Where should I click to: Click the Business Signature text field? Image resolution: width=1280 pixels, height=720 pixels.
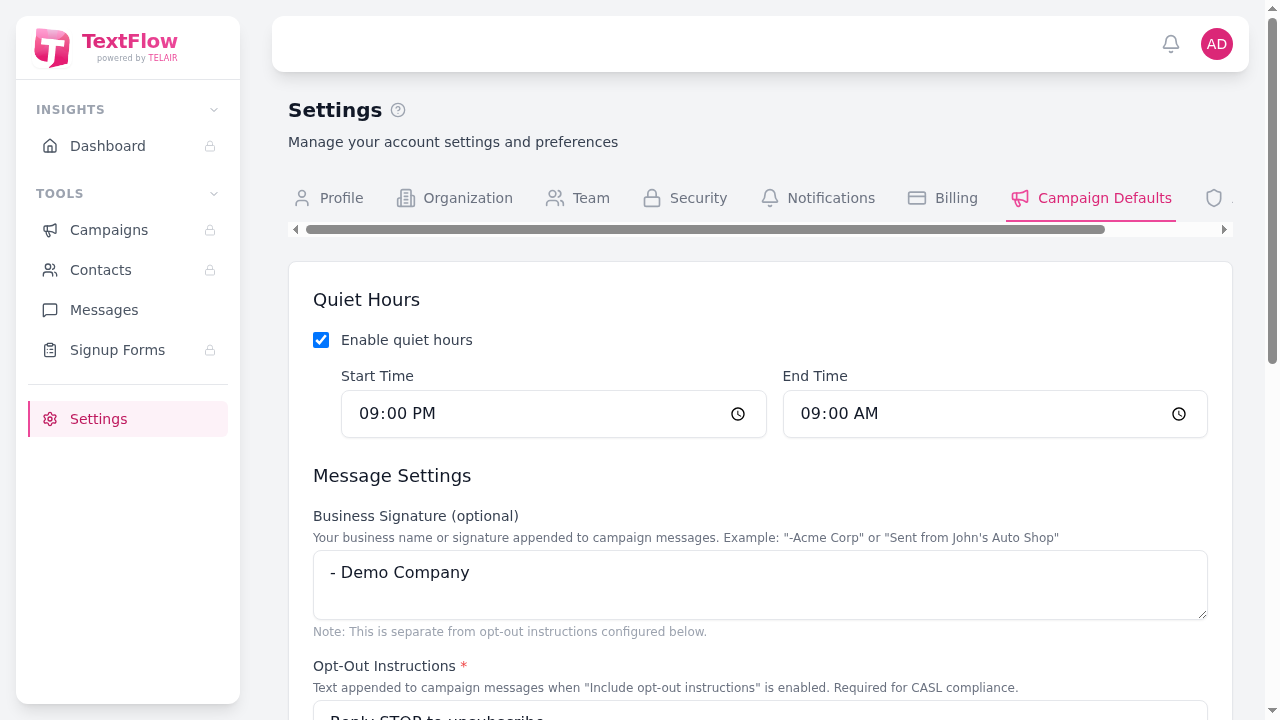pyautogui.click(x=760, y=585)
